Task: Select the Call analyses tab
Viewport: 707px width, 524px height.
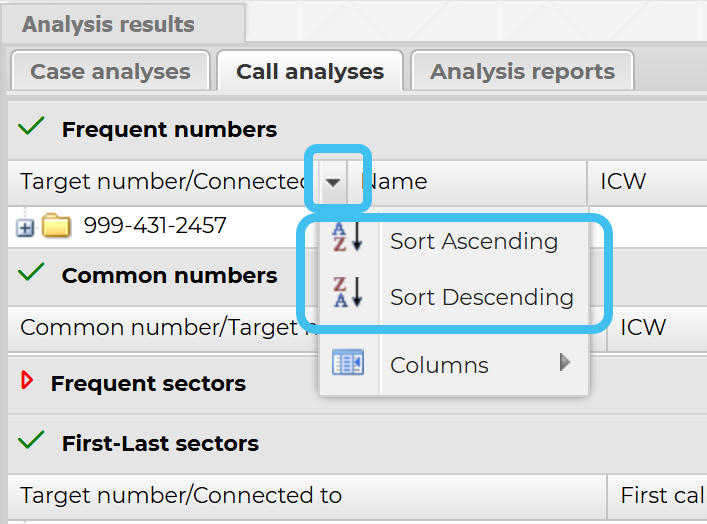Action: pos(310,72)
